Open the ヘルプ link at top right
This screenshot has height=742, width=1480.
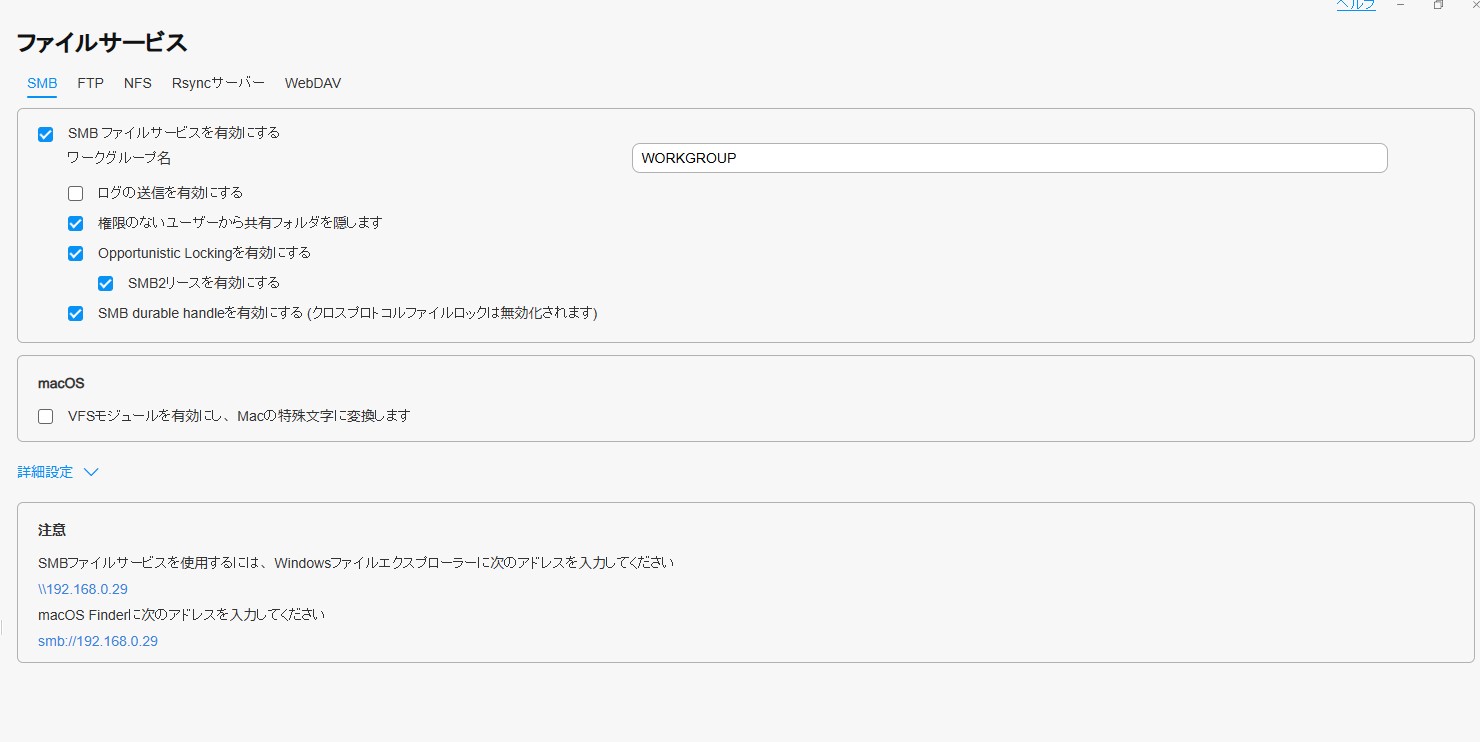(x=1356, y=5)
